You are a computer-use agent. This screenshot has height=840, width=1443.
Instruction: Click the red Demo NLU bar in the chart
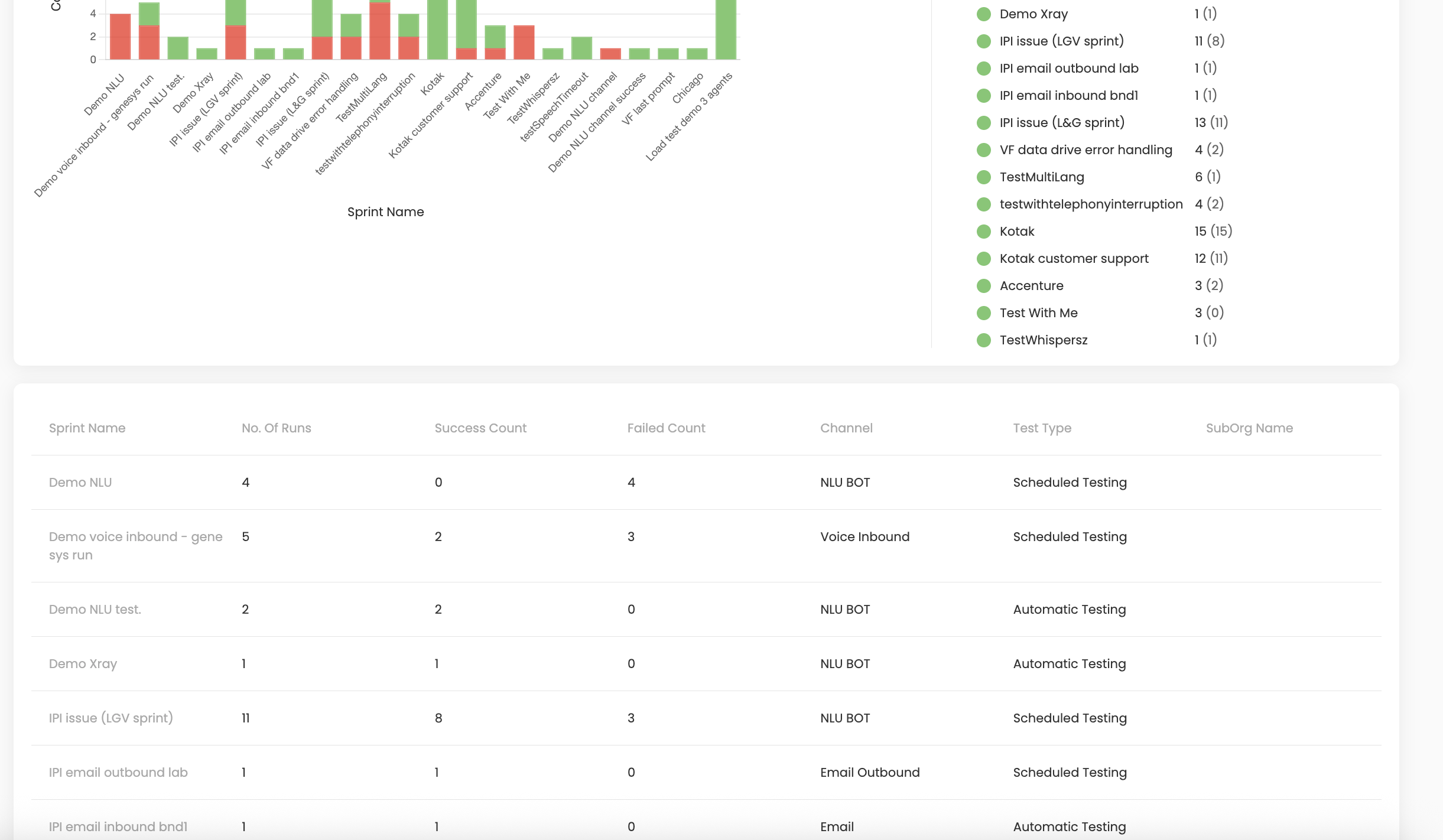[120, 37]
